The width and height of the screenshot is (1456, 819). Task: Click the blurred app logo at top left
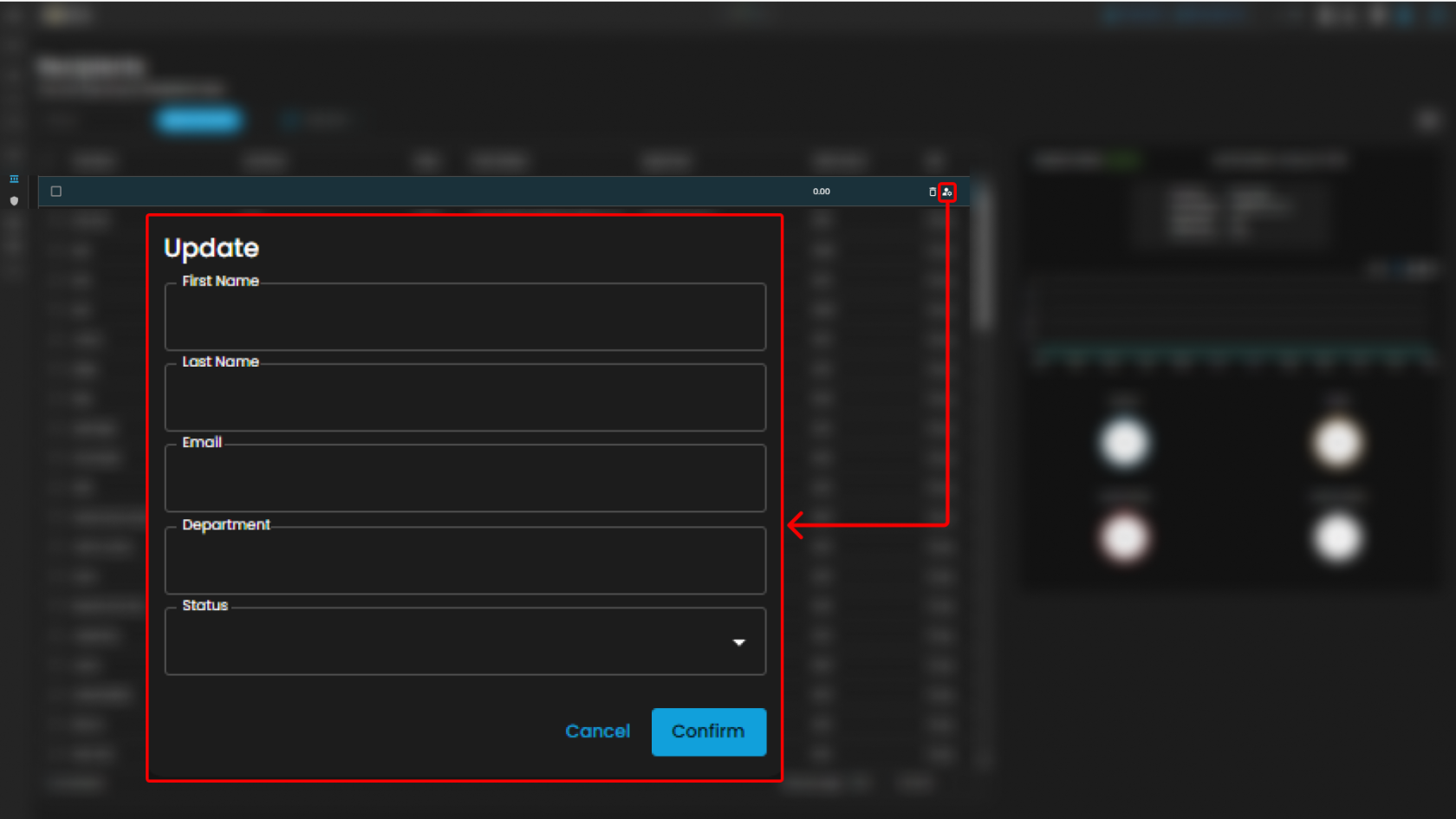pyautogui.click(x=65, y=16)
